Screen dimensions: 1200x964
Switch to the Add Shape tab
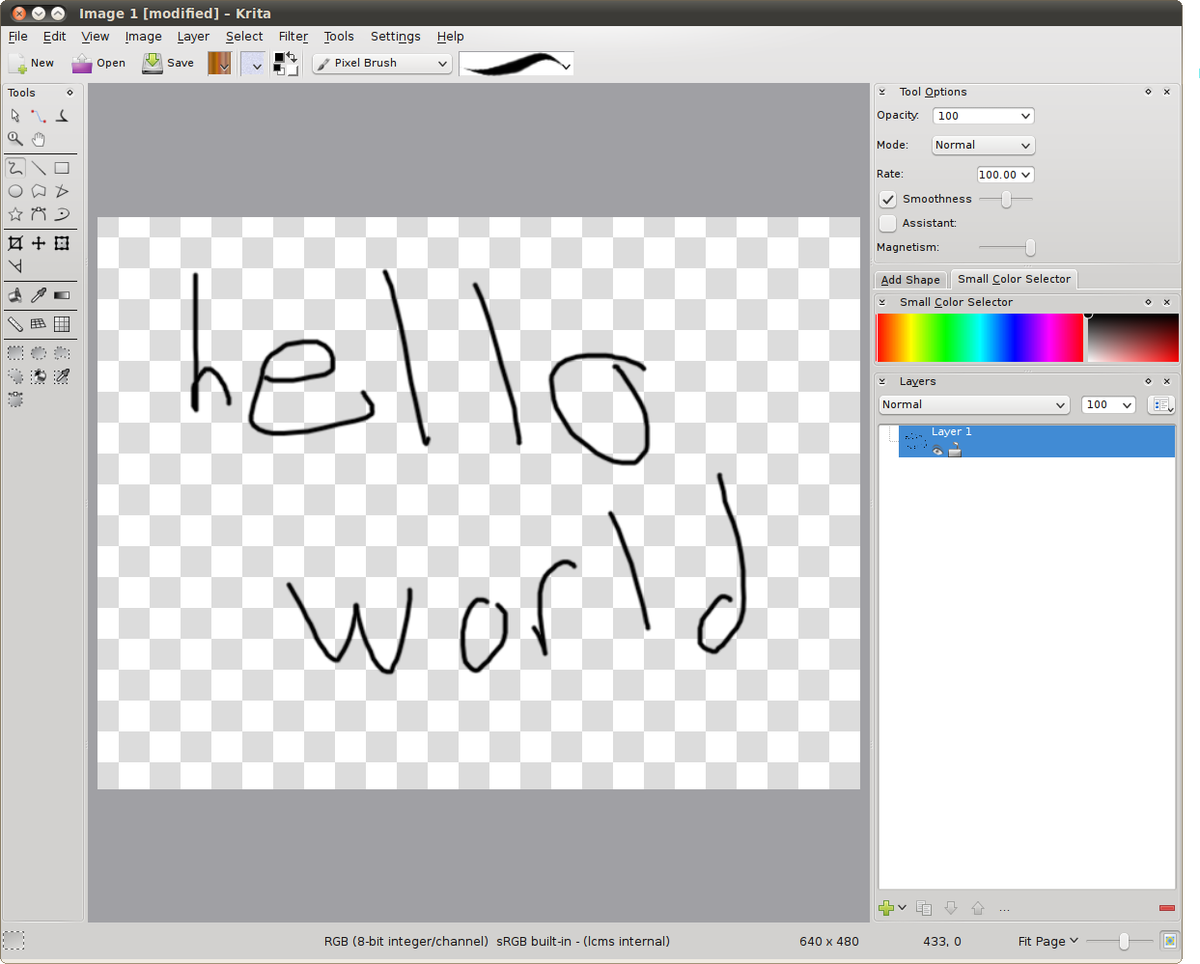tap(910, 280)
